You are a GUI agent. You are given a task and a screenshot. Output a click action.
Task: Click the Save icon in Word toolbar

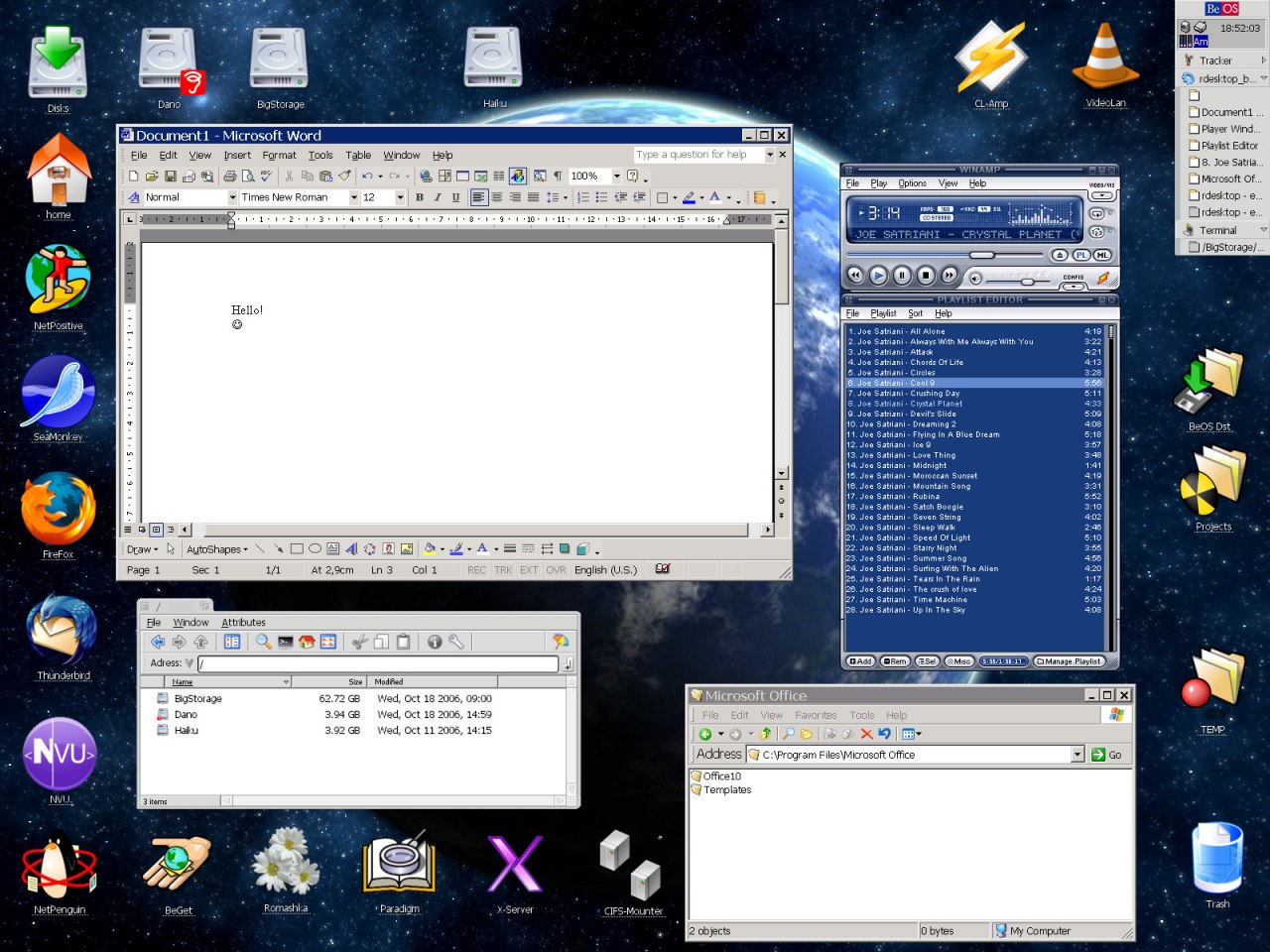click(171, 177)
